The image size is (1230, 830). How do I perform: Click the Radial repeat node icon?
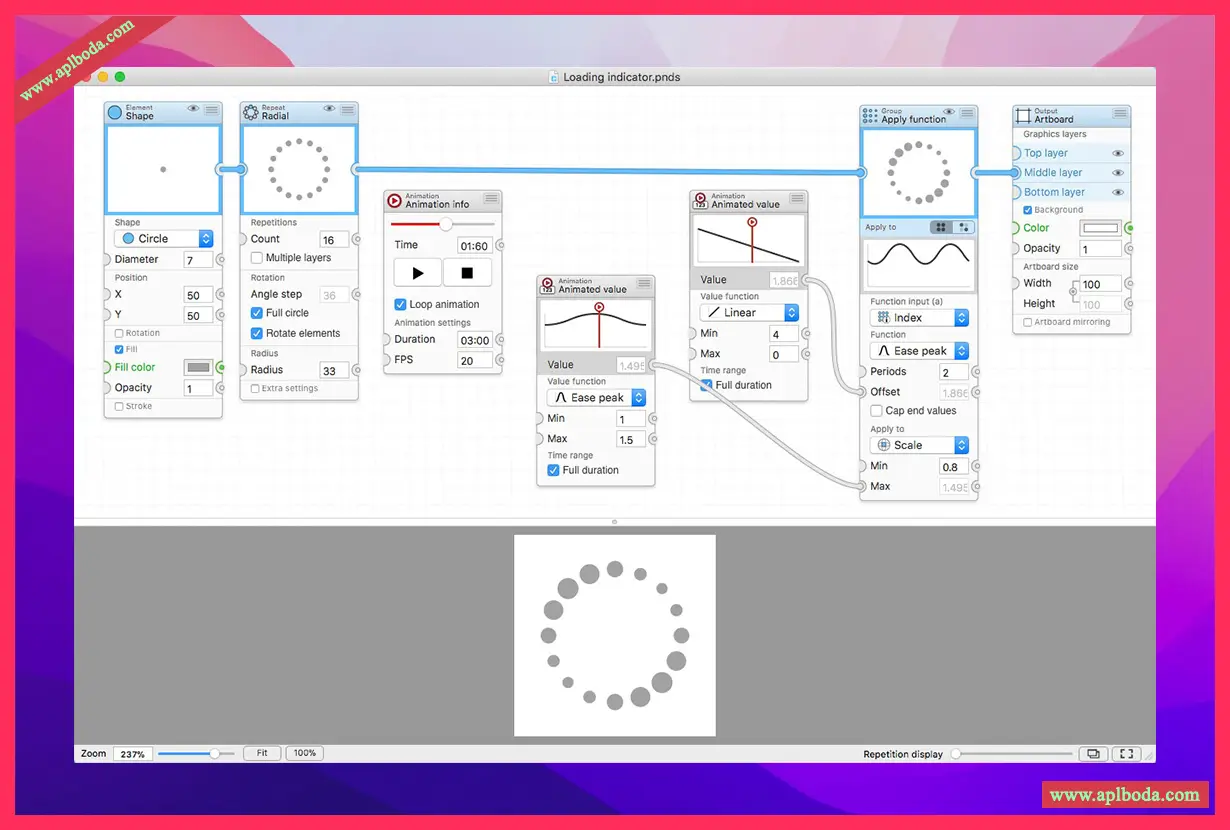coord(251,112)
